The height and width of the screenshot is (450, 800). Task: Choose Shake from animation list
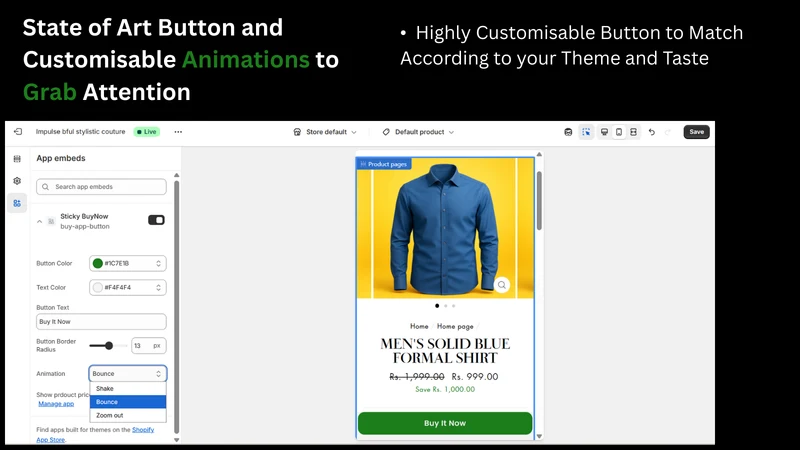click(x=128, y=388)
